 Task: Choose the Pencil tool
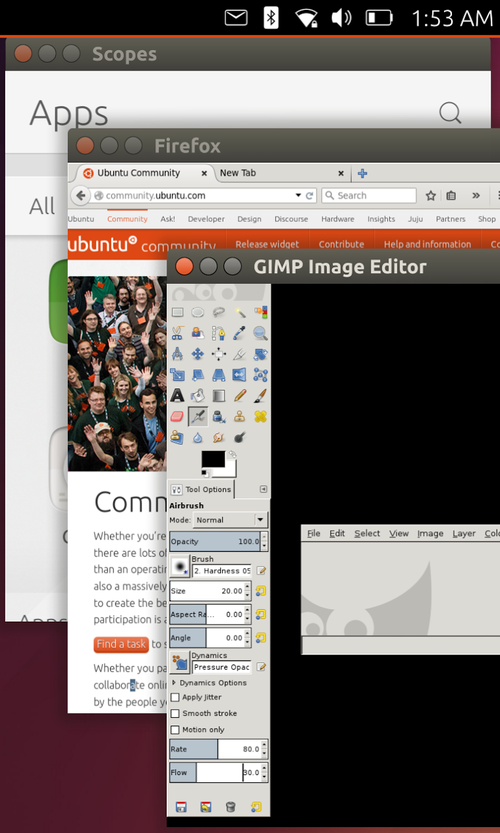coord(240,395)
